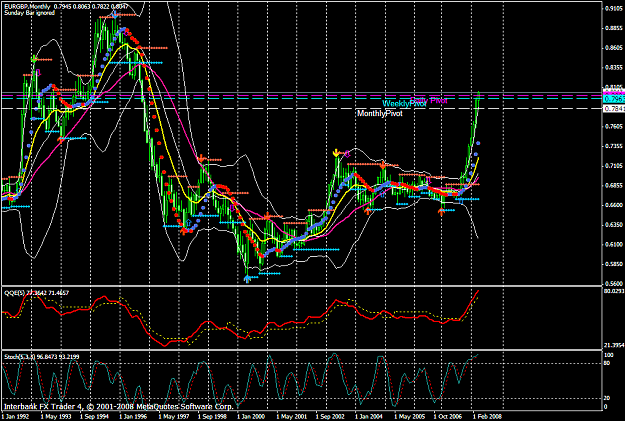Screen dimensions: 625x421
Task: Click the '1 May 2001' date label
Action: (x=291, y=417)
